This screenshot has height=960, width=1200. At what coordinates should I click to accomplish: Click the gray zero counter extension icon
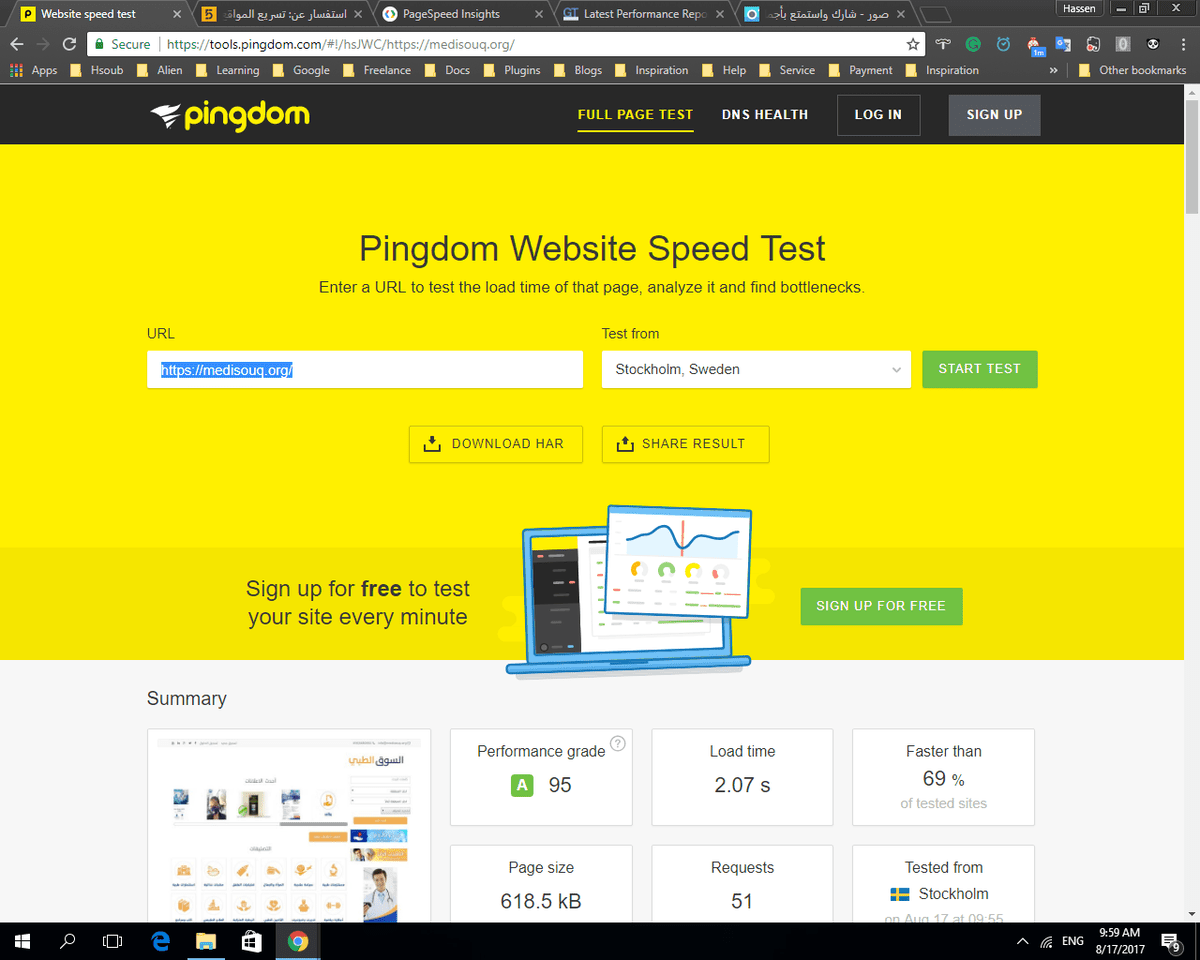1123,44
